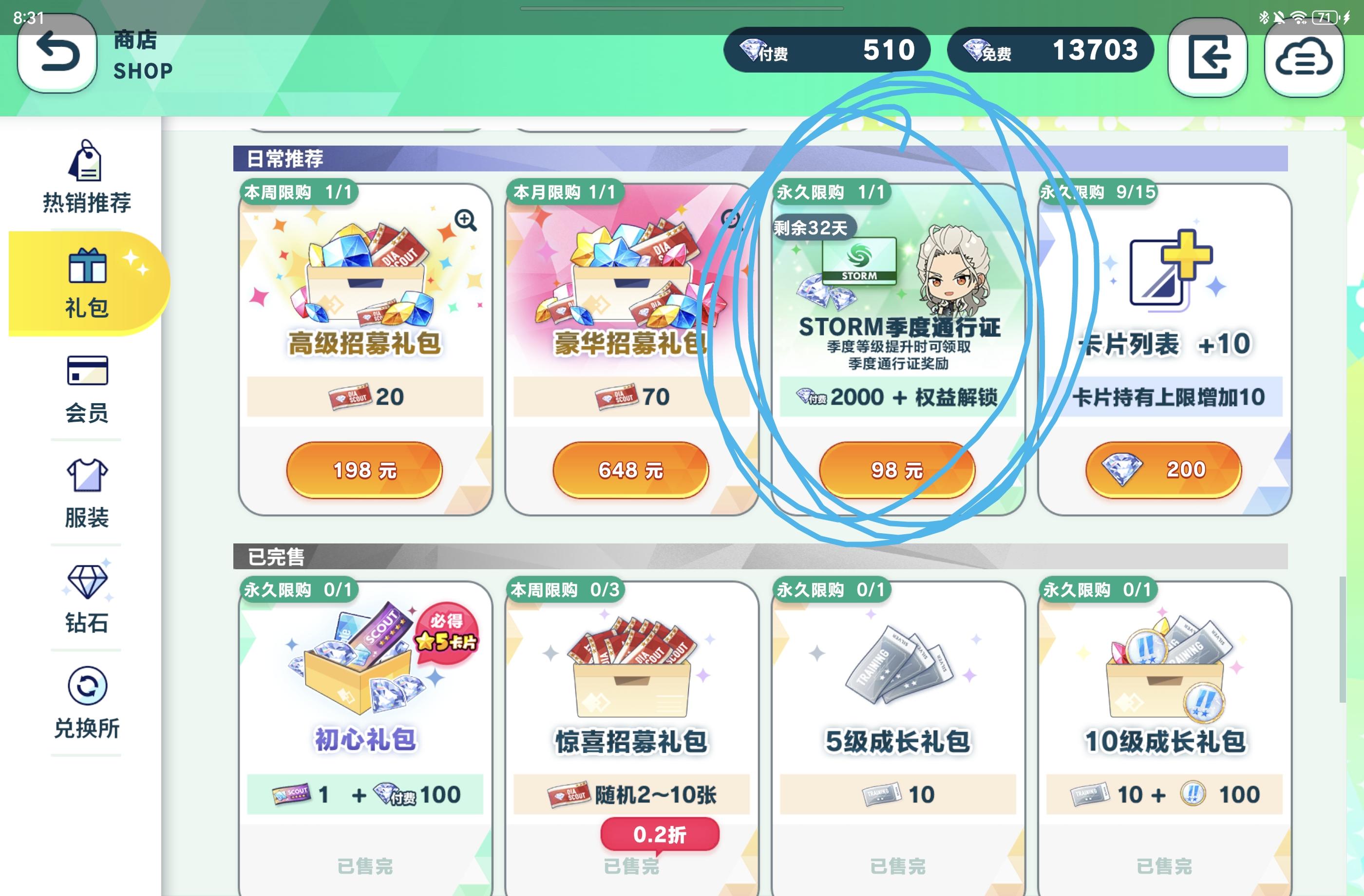
Task: Tap the magnifier icon on 豪华招募礼包
Action: (731, 218)
